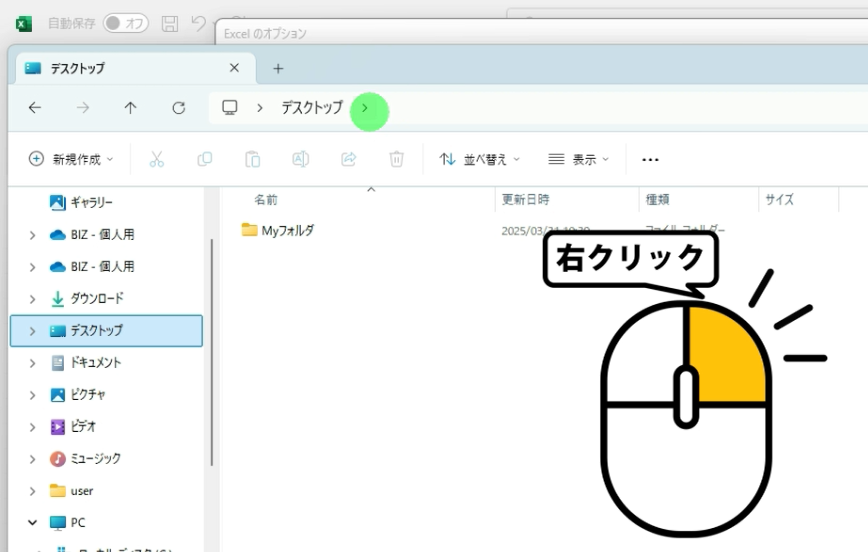
Task: Expand chevron after PC icon in address bar
Action: coord(260,107)
